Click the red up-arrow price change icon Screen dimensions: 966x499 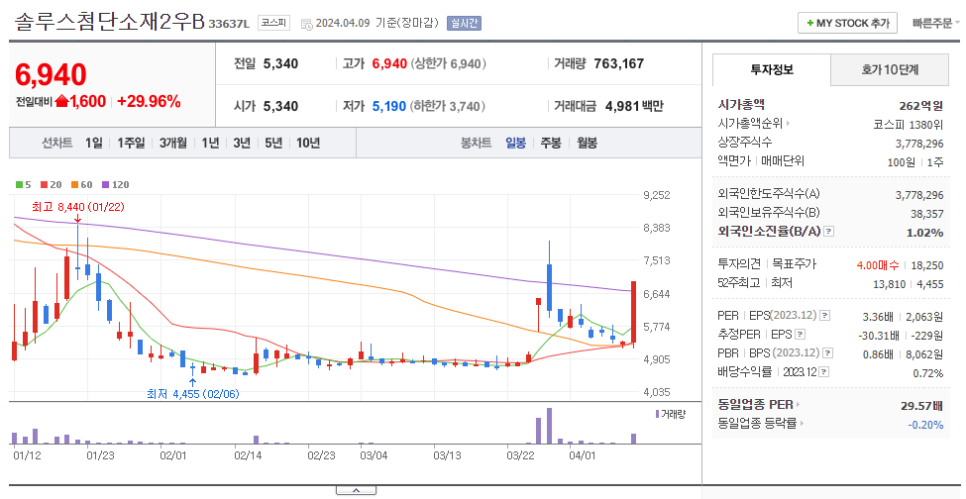(x=62, y=102)
